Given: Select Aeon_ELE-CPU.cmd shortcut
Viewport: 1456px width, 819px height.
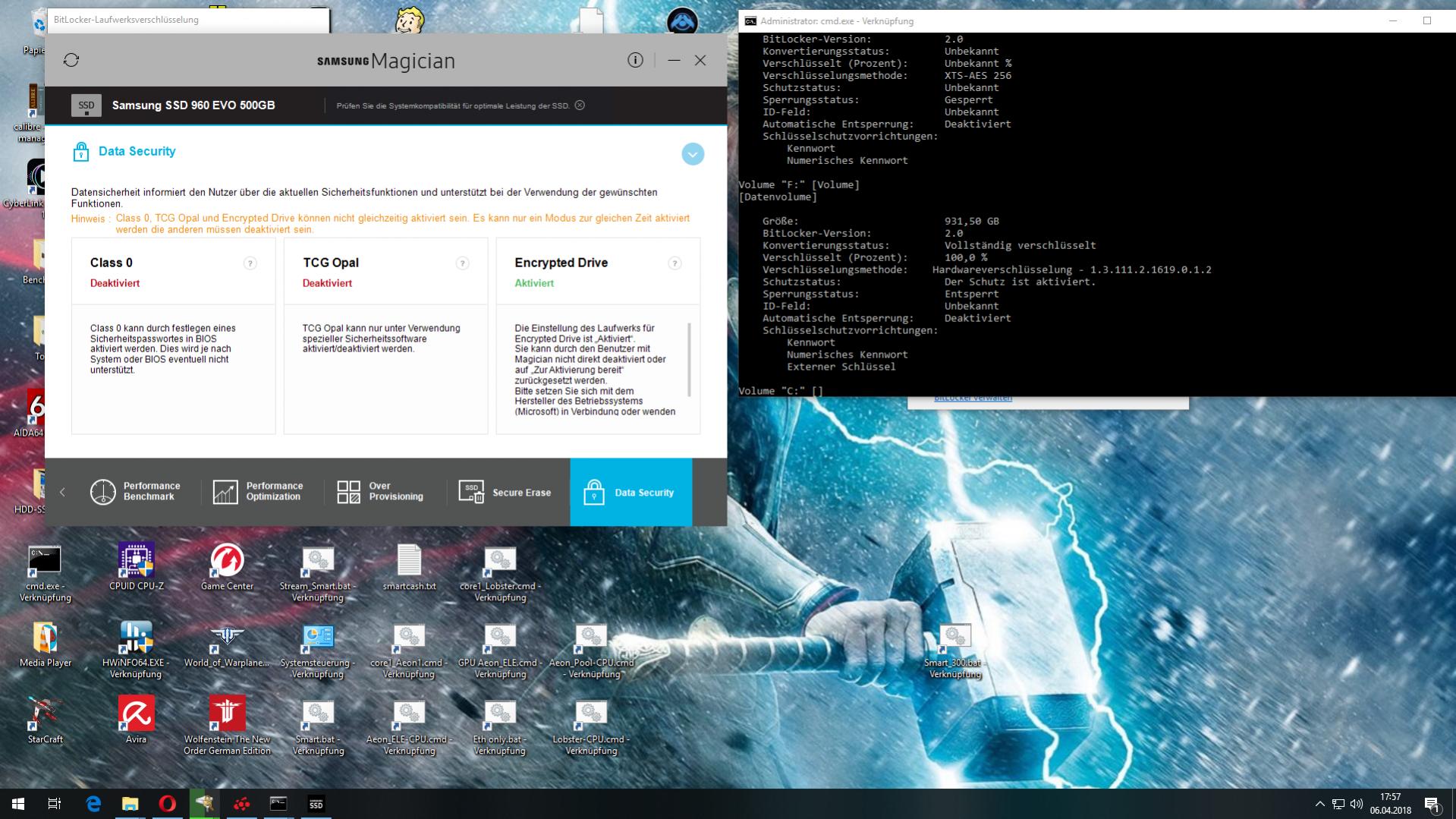Looking at the screenshot, I should tap(409, 726).
